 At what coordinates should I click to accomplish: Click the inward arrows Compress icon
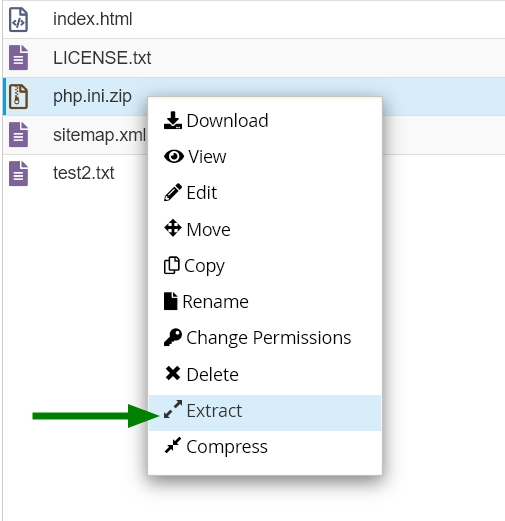tap(173, 445)
